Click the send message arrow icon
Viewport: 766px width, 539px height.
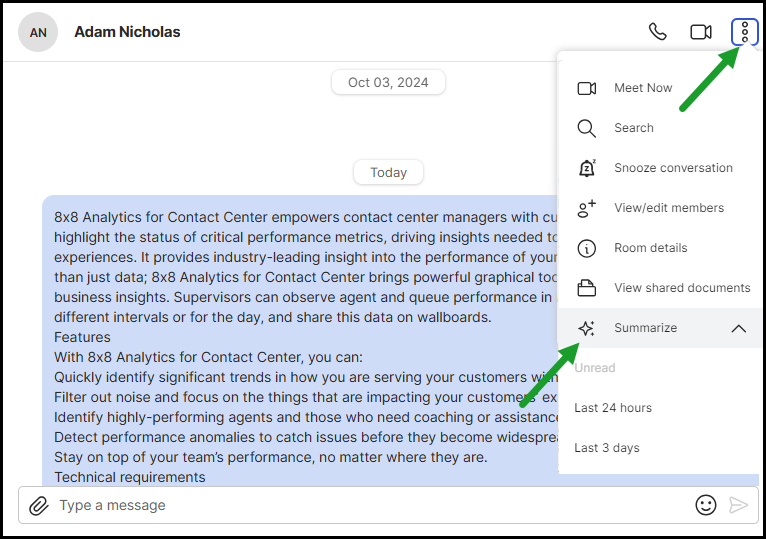(x=738, y=505)
